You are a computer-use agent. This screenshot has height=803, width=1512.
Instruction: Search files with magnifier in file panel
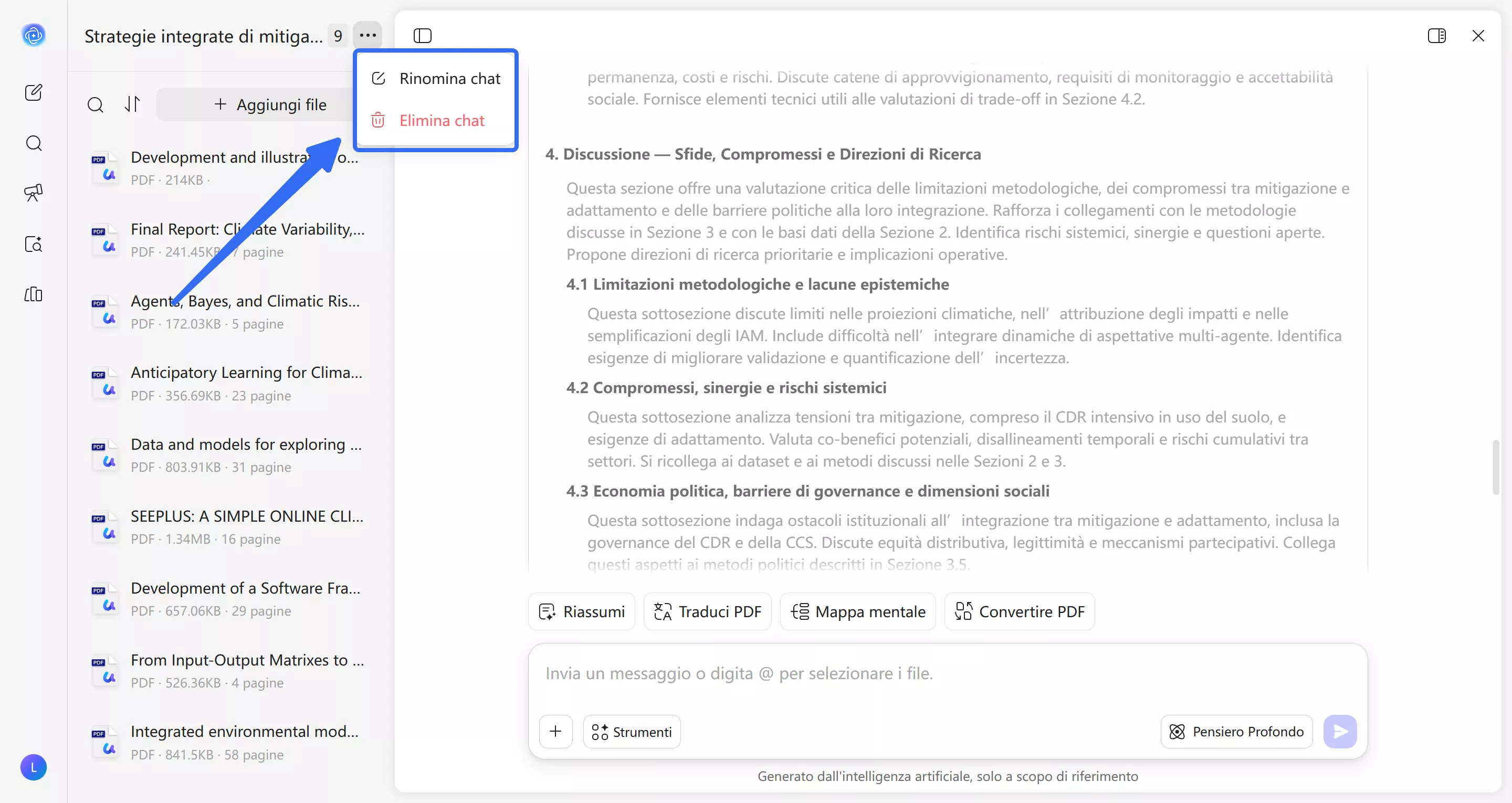click(95, 104)
